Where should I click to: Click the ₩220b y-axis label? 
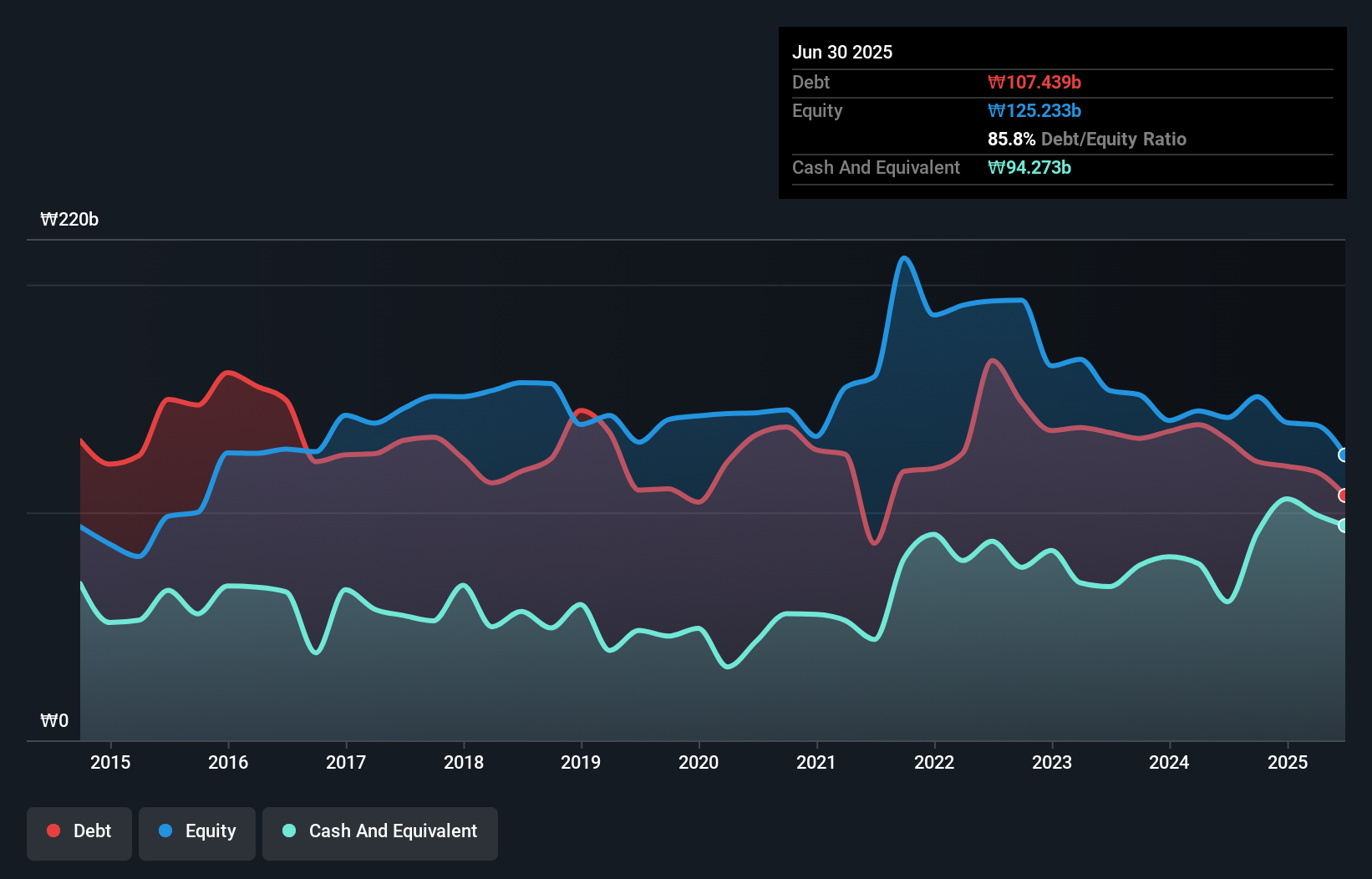coord(69,220)
